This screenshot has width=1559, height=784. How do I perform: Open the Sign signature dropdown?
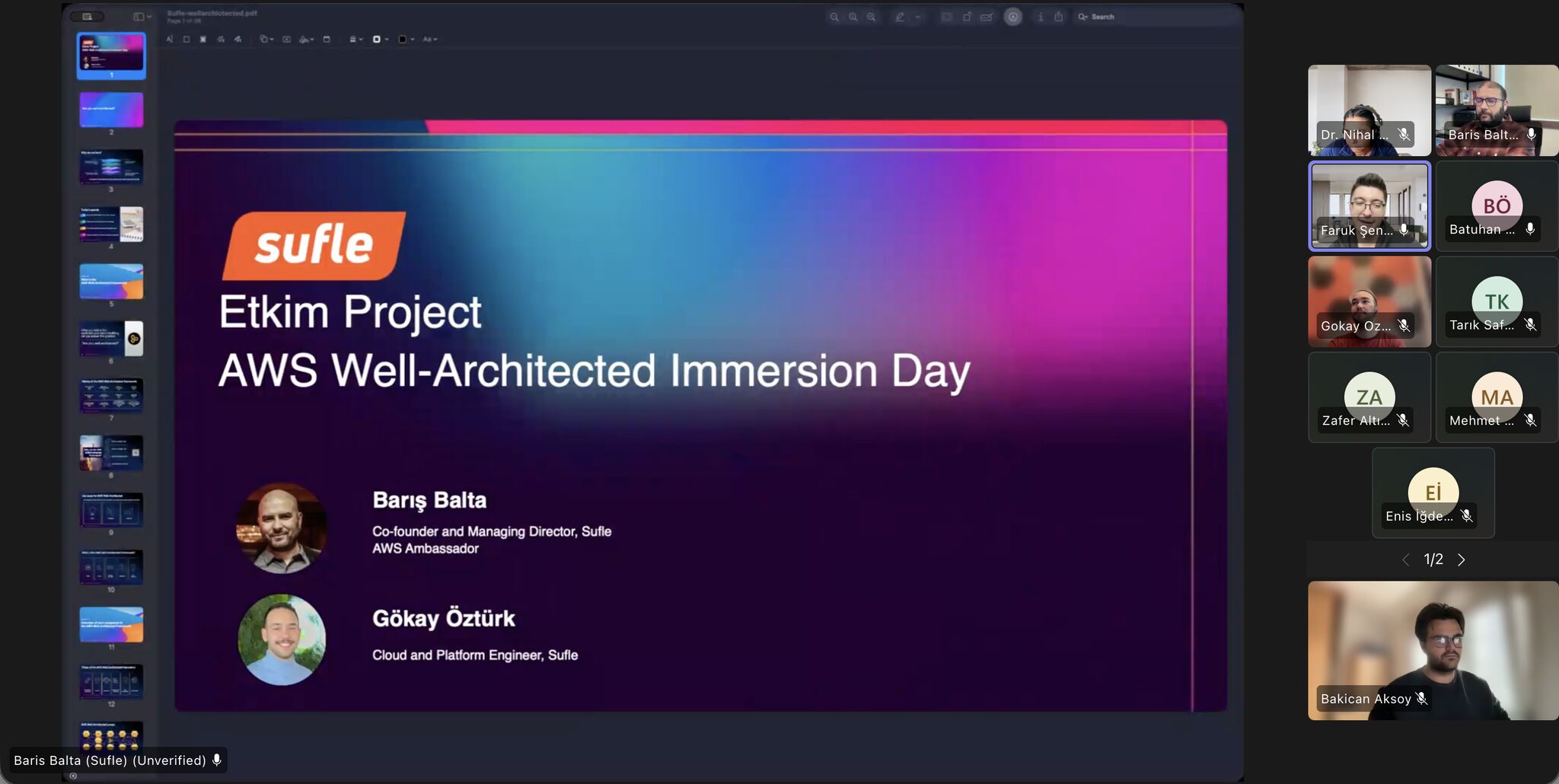[x=307, y=39]
